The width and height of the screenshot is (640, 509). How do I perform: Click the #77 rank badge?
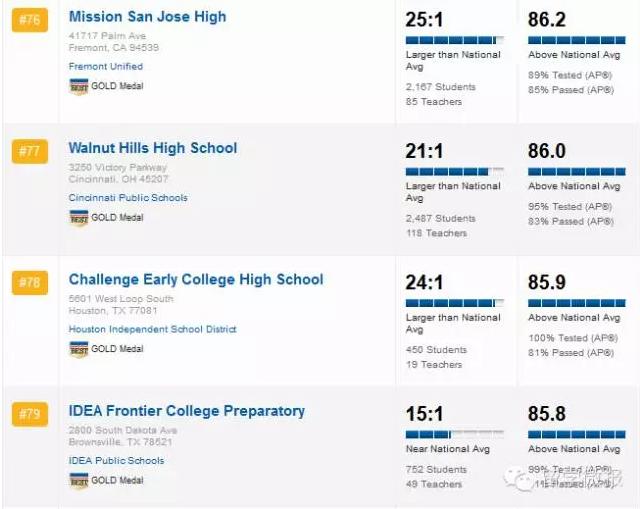click(x=29, y=151)
